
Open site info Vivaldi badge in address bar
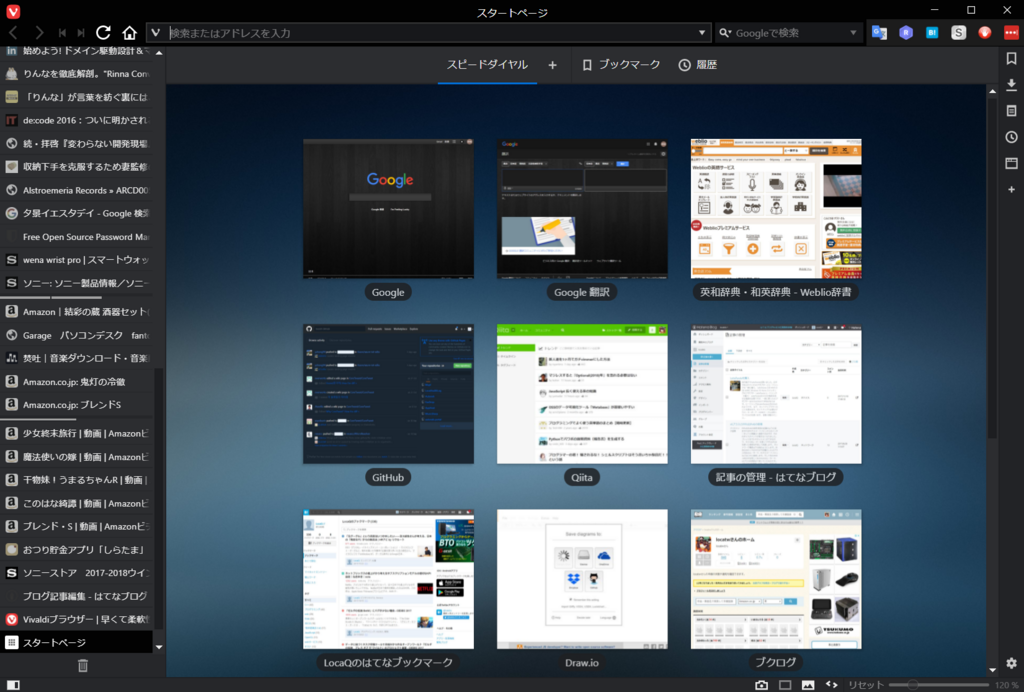click(x=155, y=33)
